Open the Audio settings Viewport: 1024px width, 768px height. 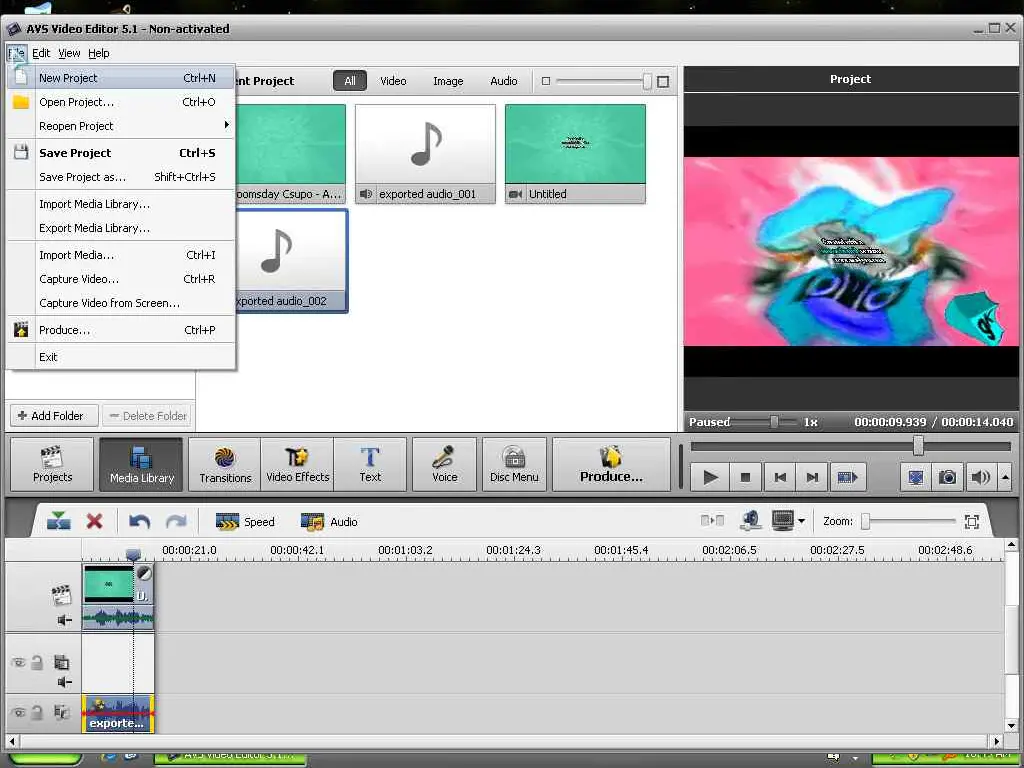328,522
